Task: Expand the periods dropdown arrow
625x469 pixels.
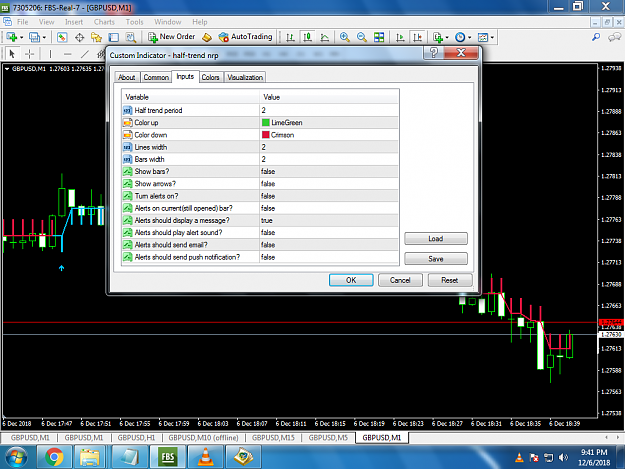Action: click(470, 37)
